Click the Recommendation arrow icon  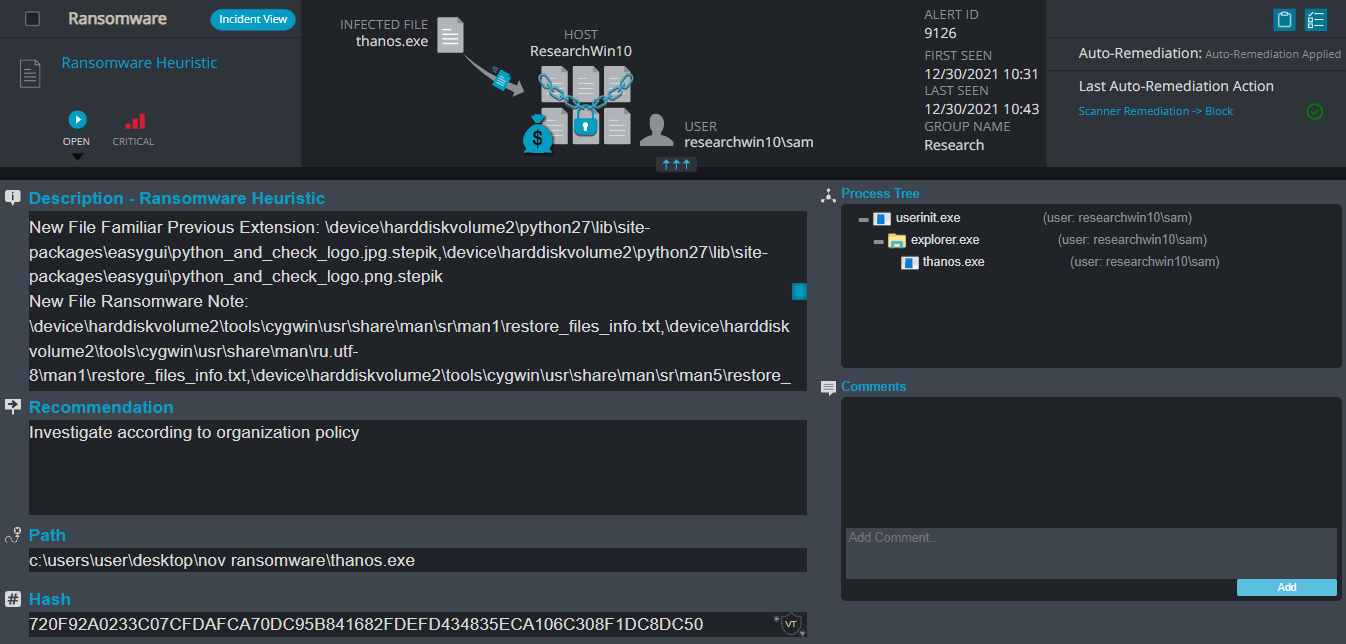[13, 406]
